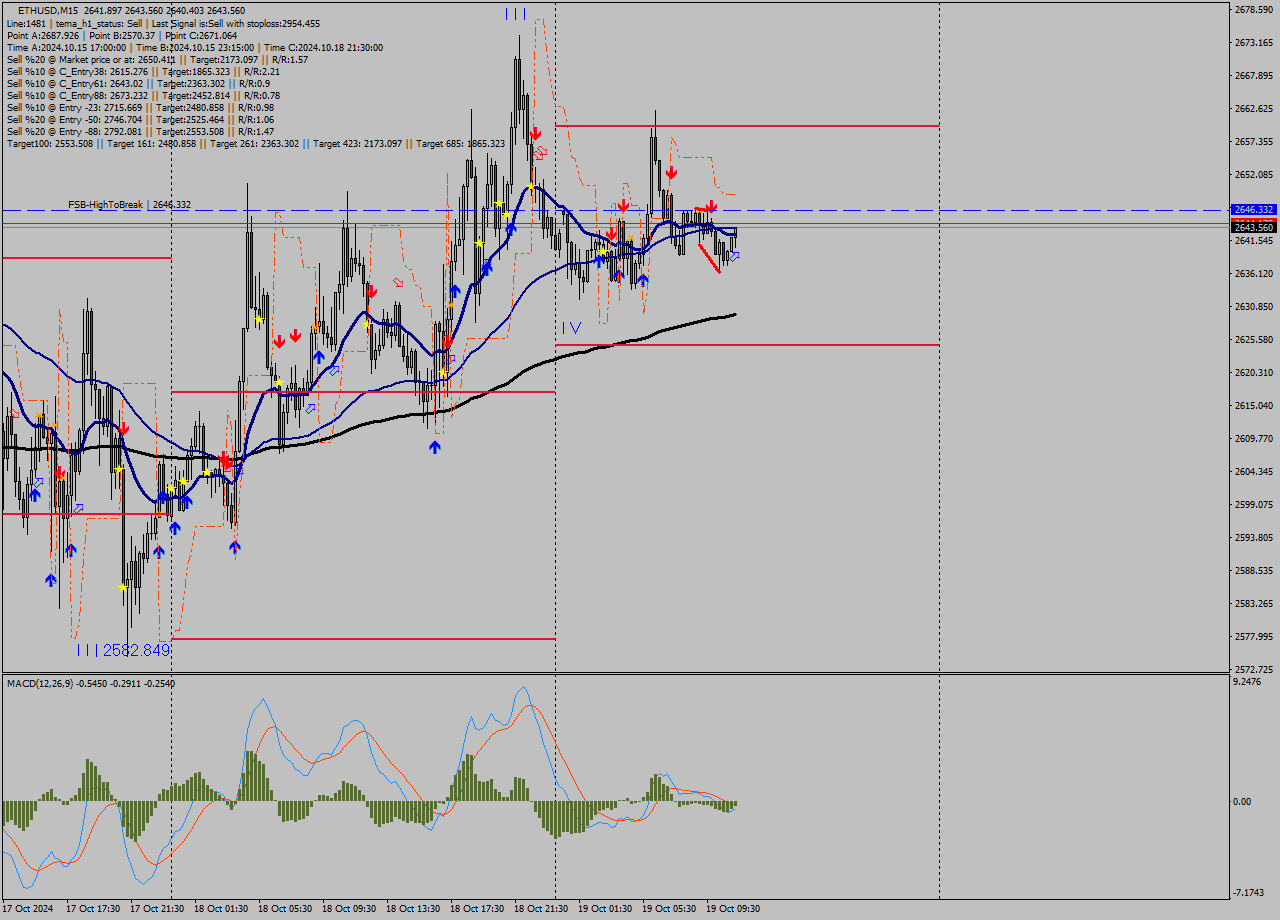
Task: Select the Sell %20 @ Entry -50 line
Action: coord(140,119)
